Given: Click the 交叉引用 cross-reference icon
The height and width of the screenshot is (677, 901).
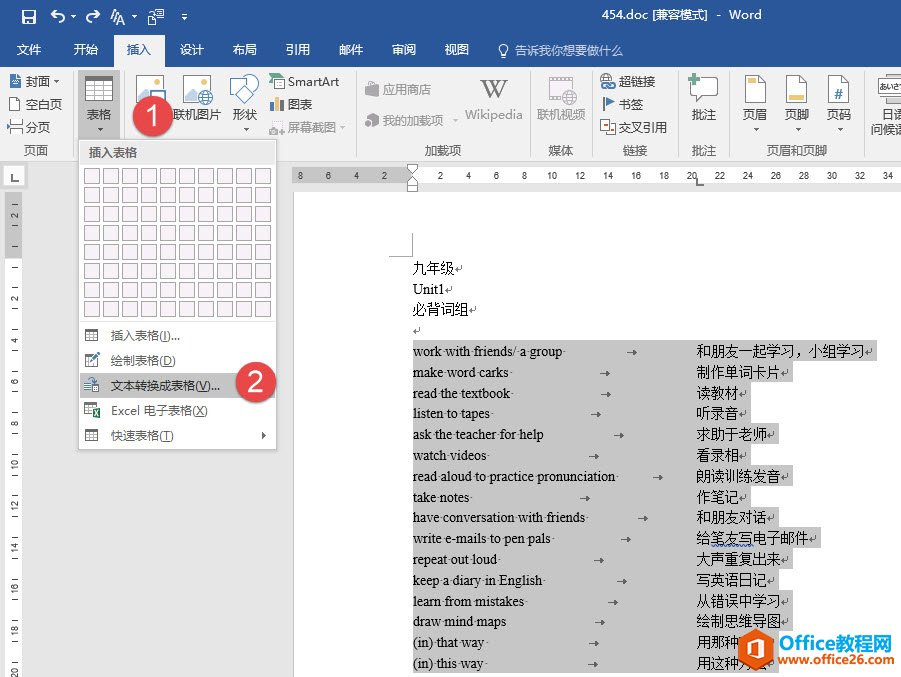Looking at the screenshot, I should click(x=633, y=127).
